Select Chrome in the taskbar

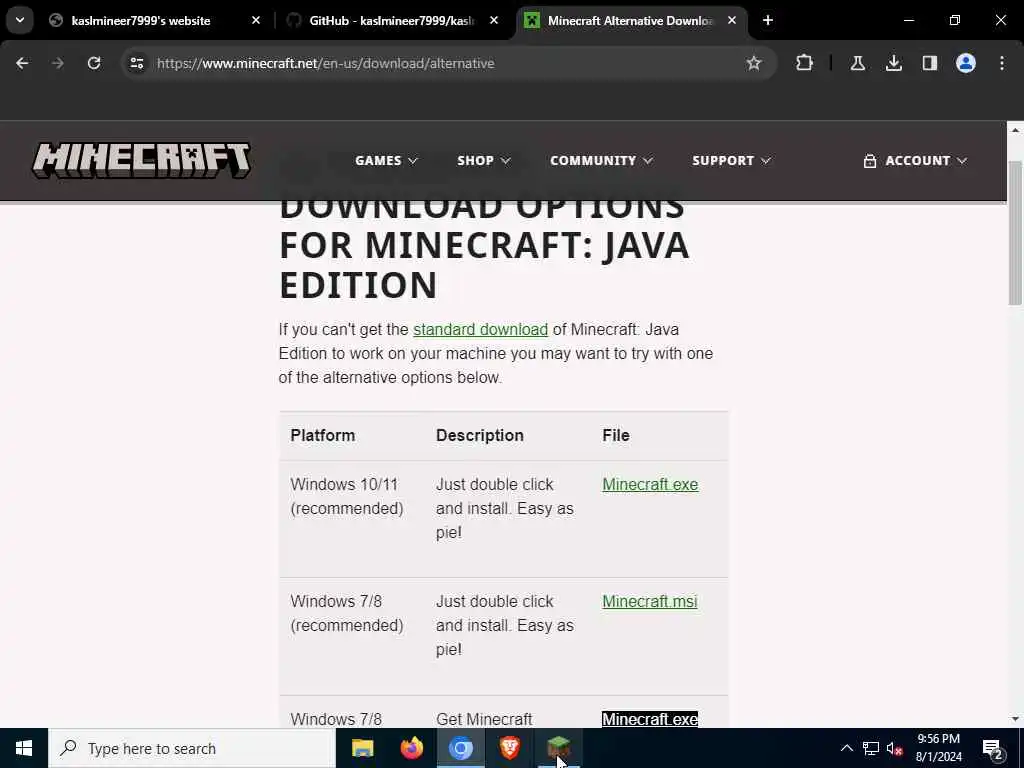click(460, 748)
